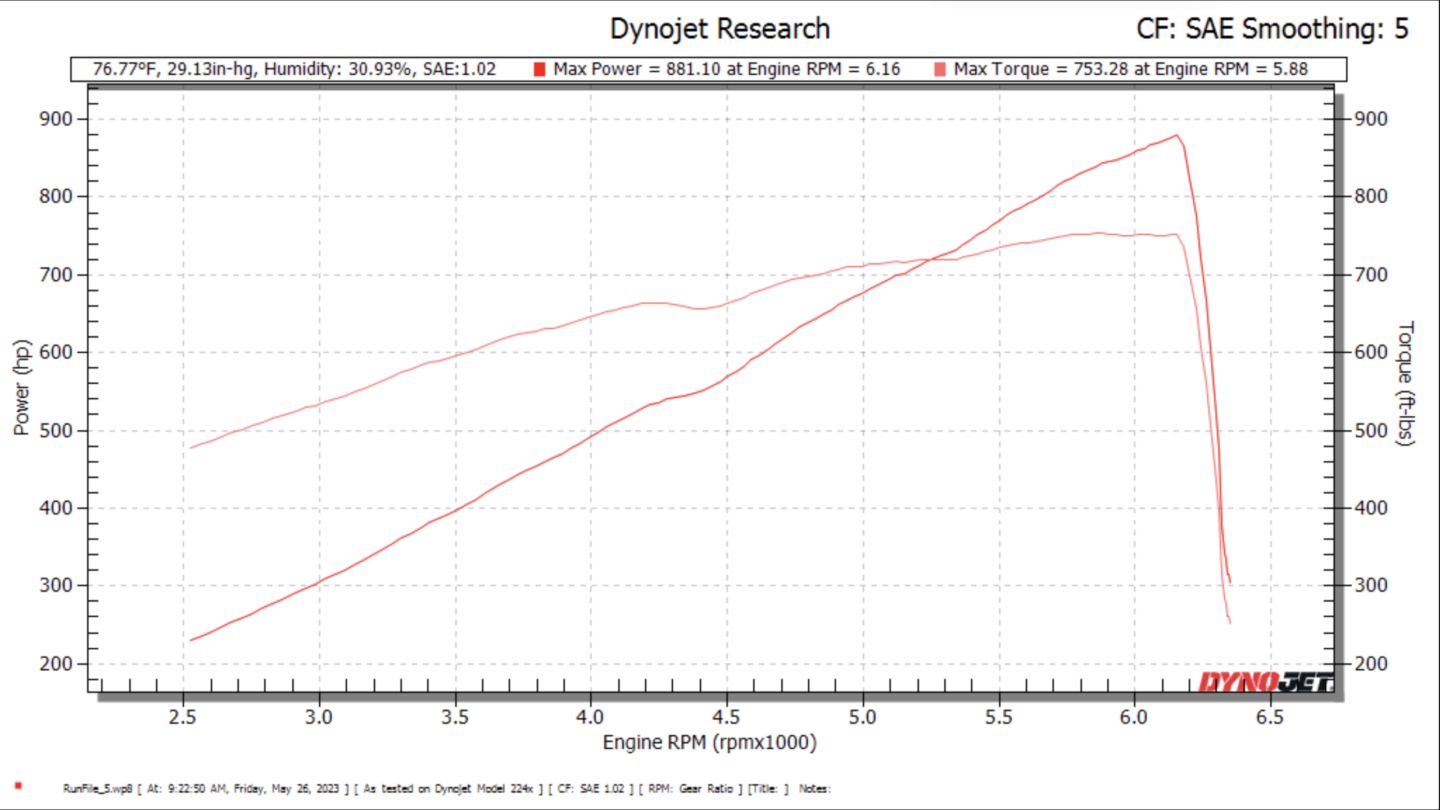Click the Torque (ft-lbs) axis label
Image resolution: width=1440 pixels, height=810 pixels.
[x=1407, y=383]
